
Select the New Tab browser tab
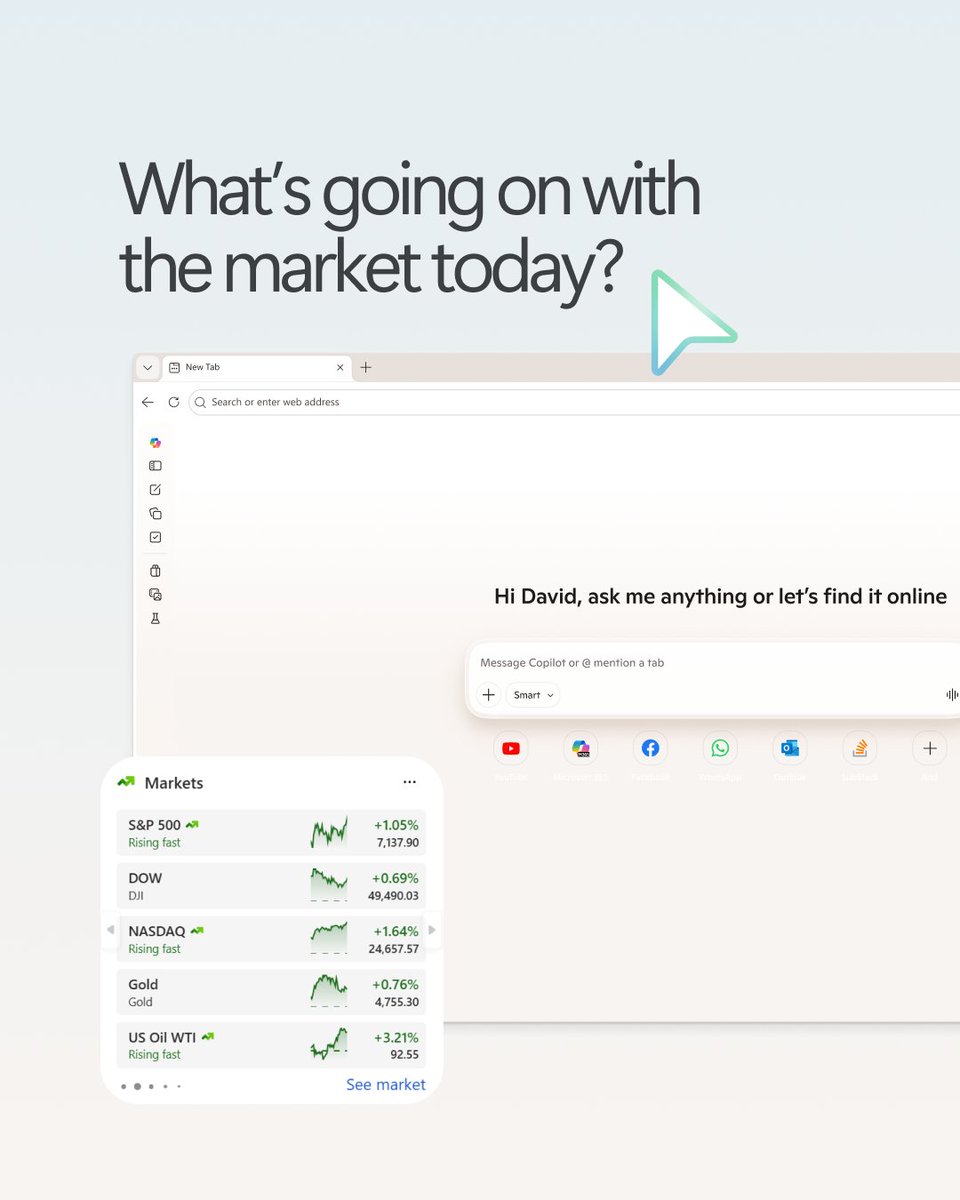[256, 367]
